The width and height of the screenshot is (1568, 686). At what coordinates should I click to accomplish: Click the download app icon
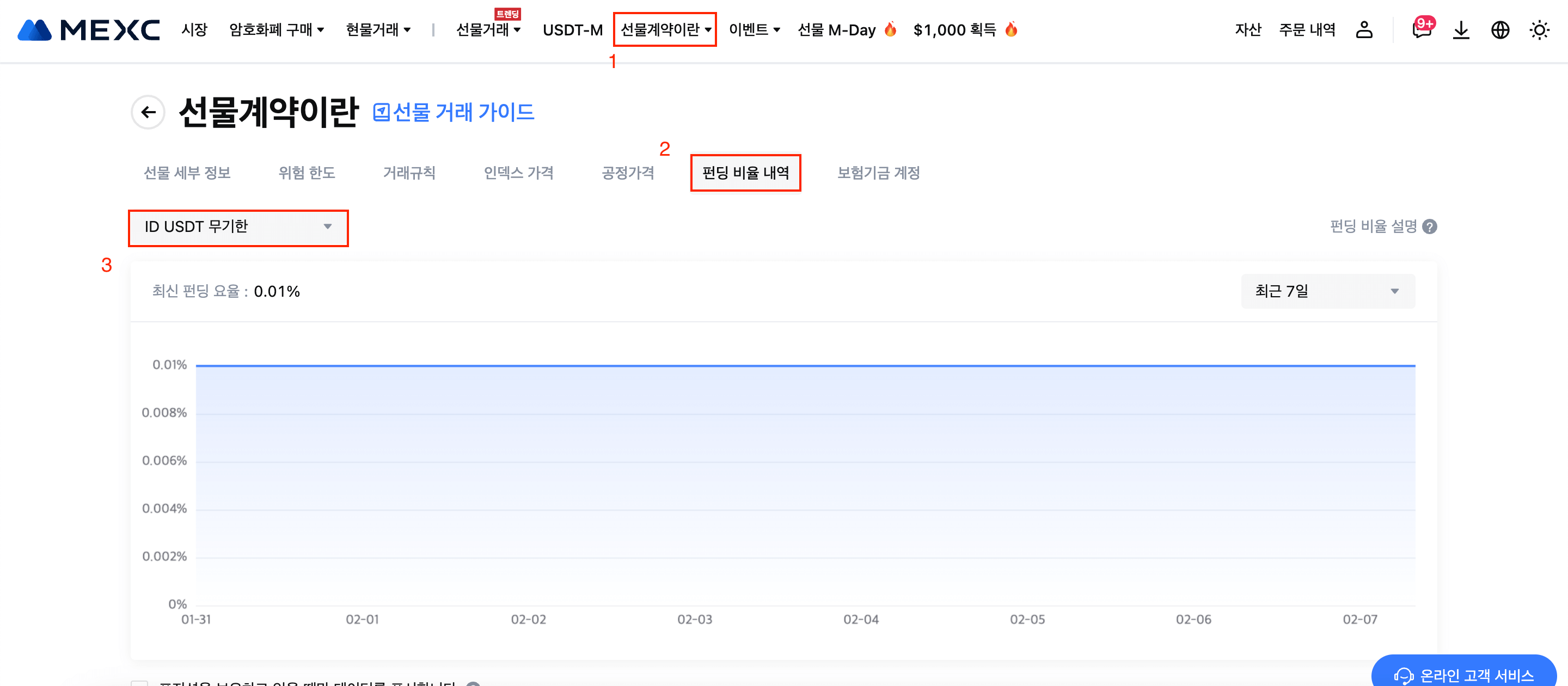[x=1461, y=29]
